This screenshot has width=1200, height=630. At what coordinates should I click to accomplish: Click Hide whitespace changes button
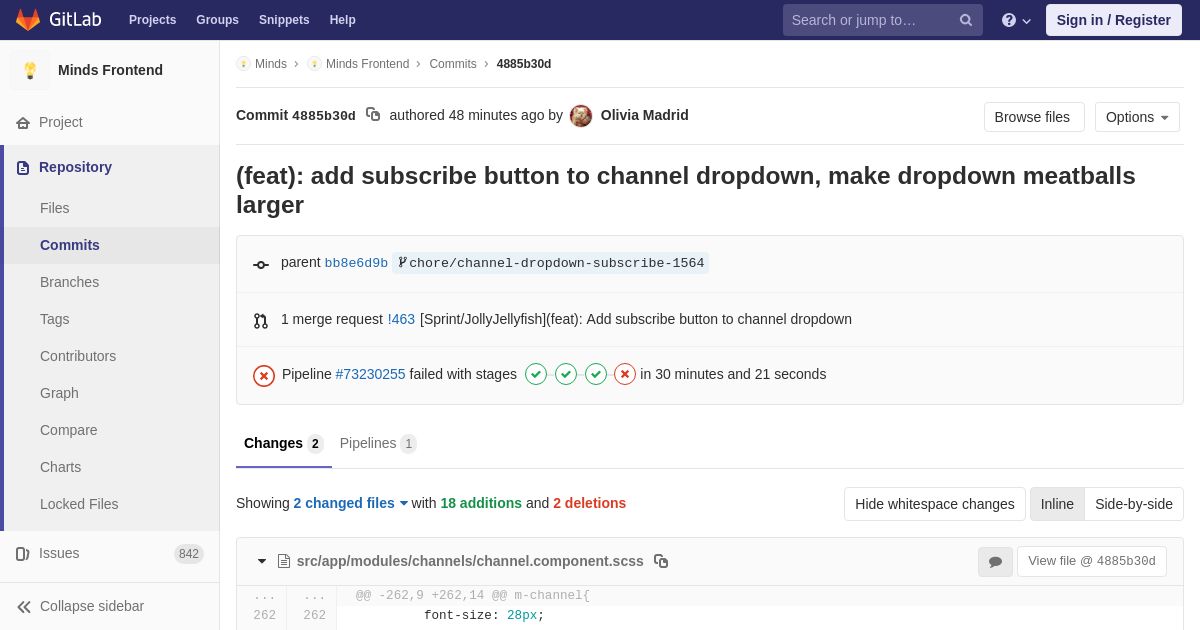[935, 504]
